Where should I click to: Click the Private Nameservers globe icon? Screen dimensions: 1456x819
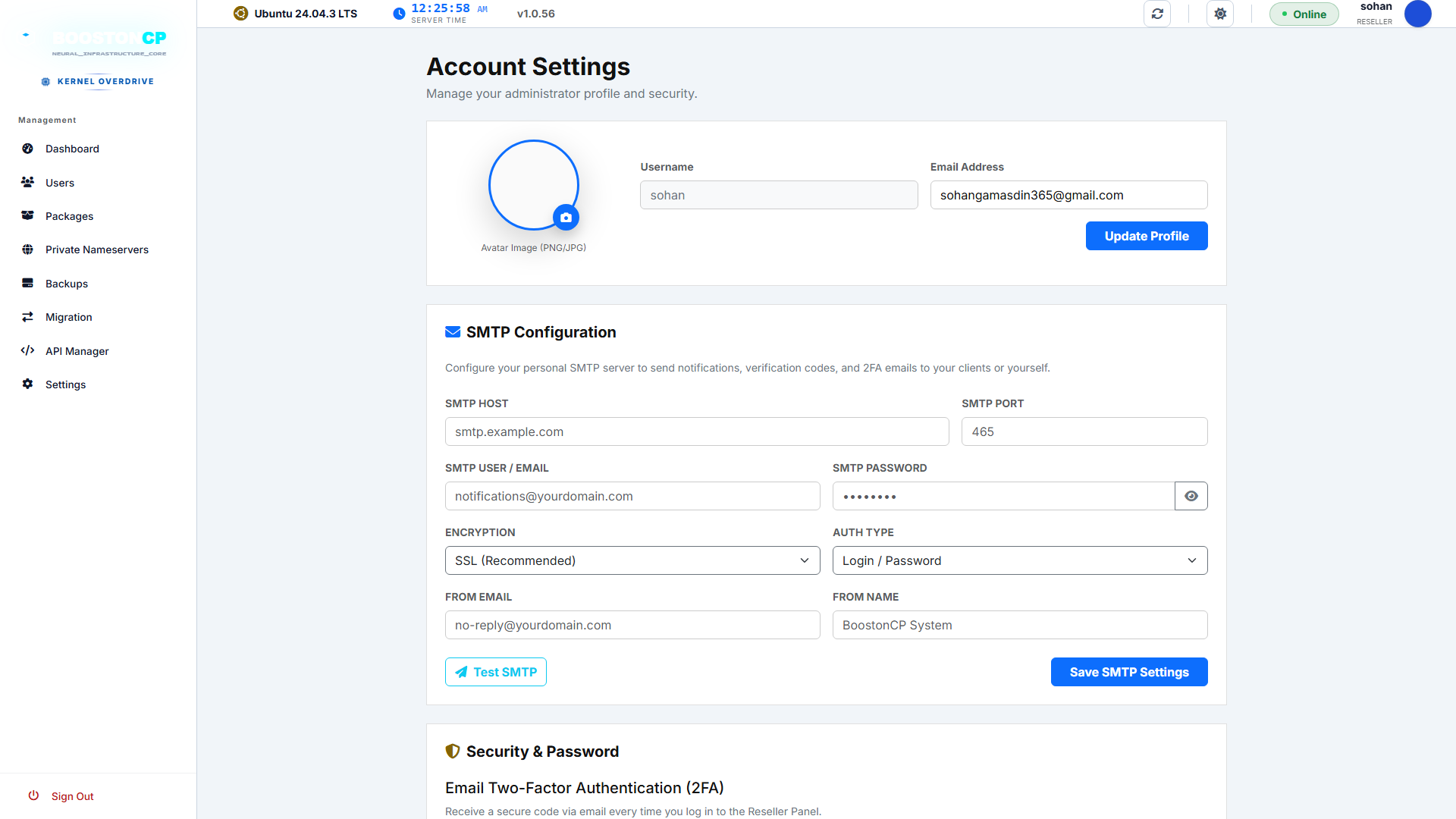28,249
